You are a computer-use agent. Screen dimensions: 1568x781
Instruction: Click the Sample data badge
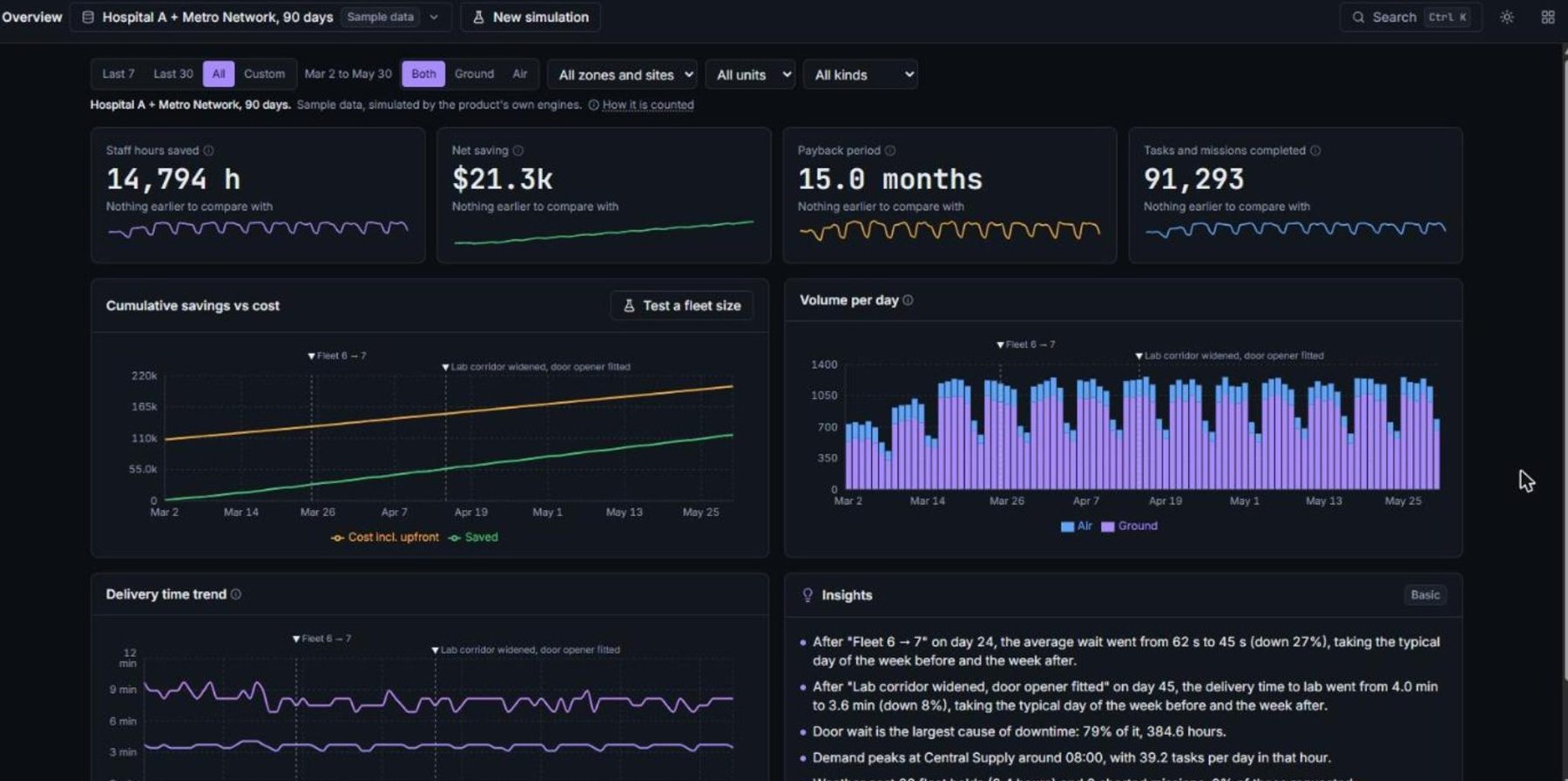click(380, 17)
